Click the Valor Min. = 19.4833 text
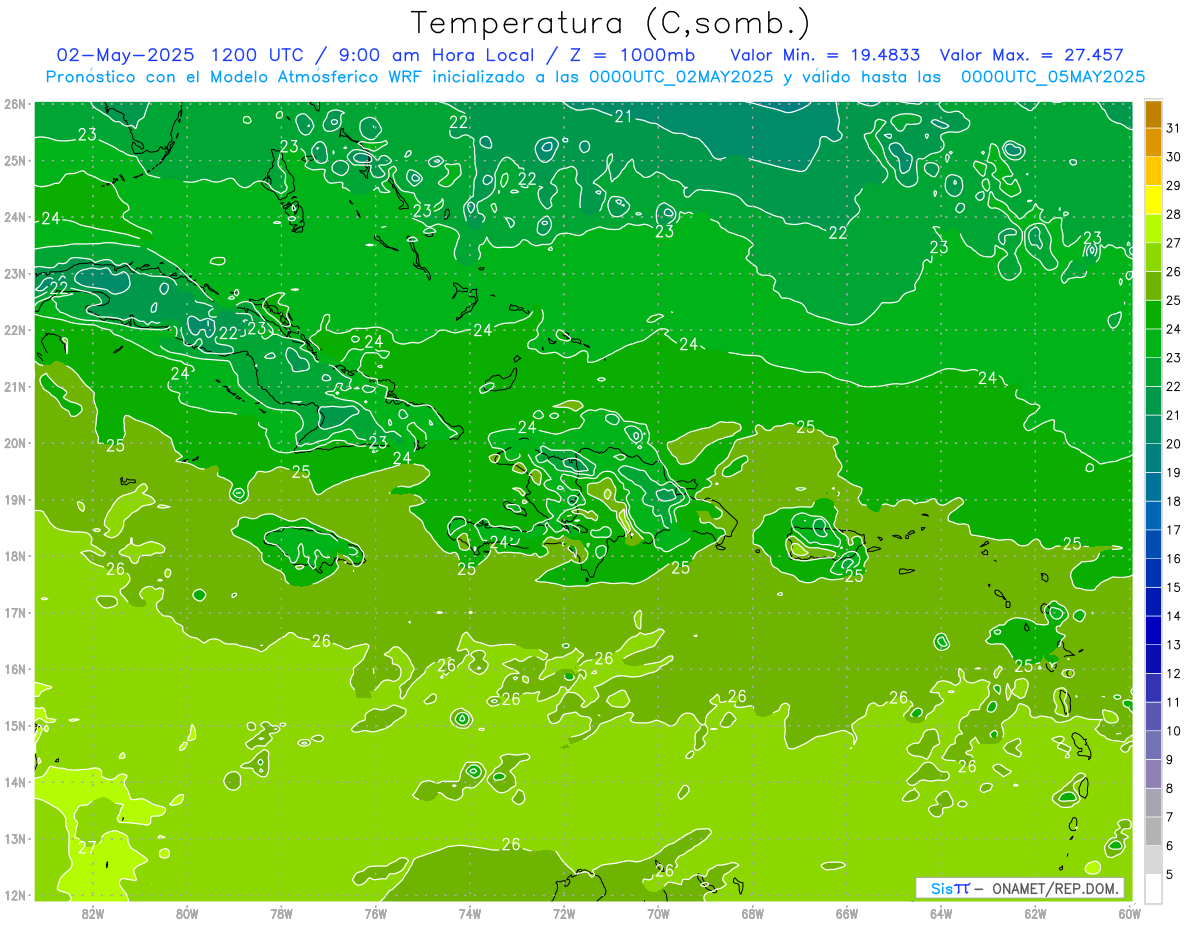 [x=825, y=55]
